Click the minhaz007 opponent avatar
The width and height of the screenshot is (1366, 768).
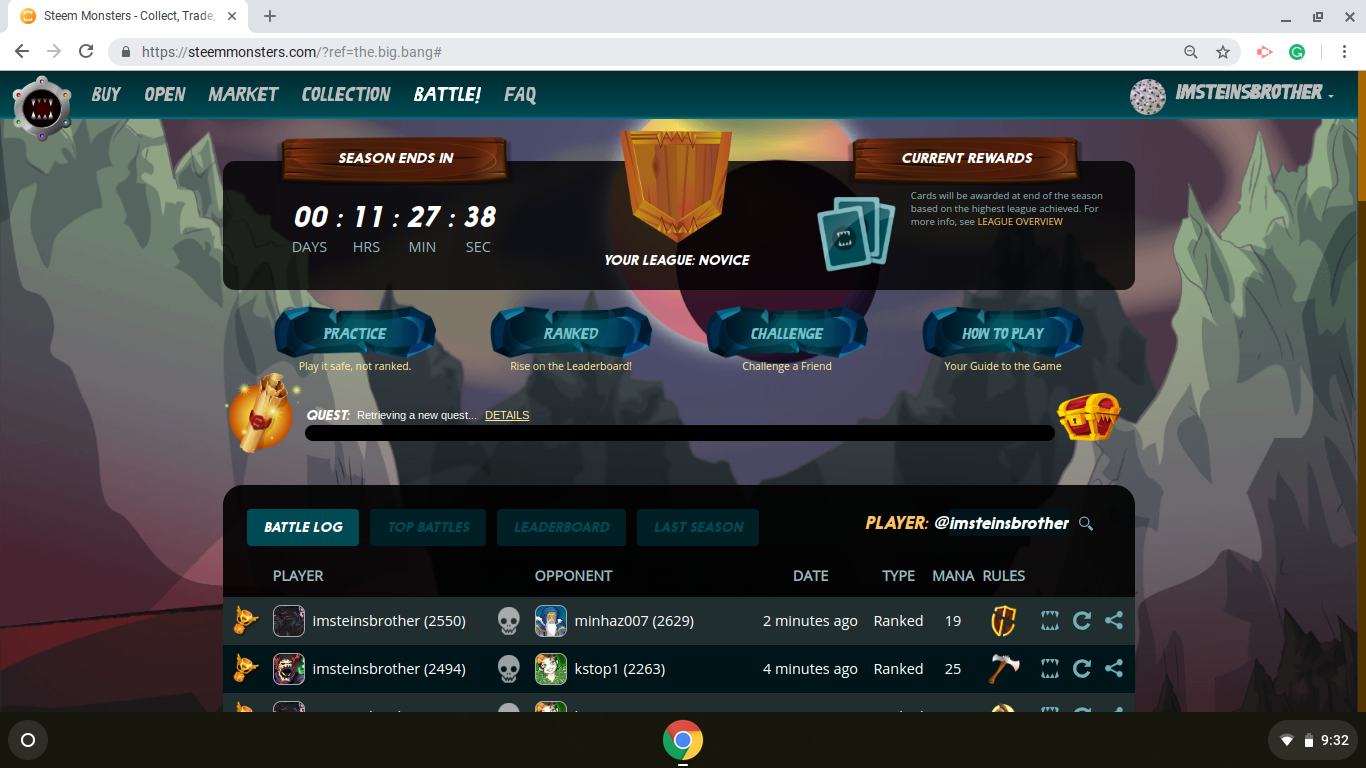click(x=551, y=621)
